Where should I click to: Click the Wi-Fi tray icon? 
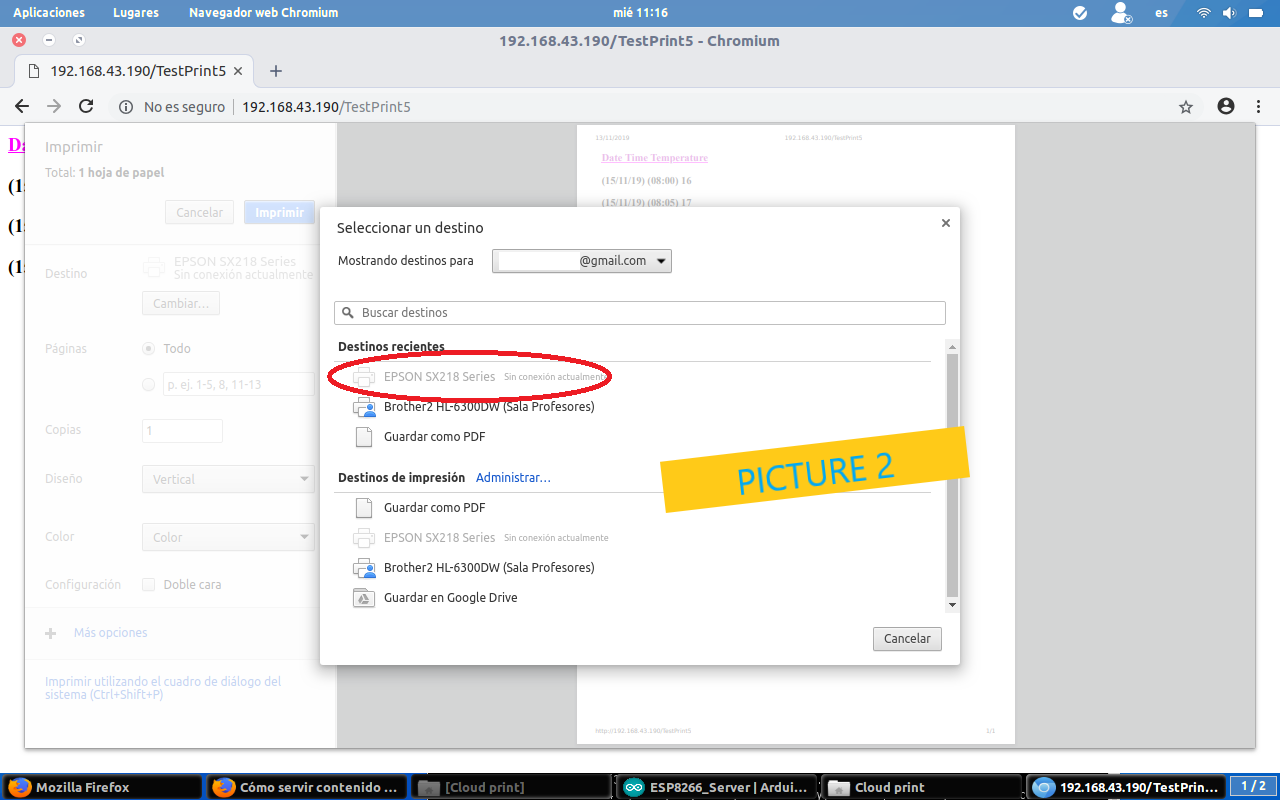(x=1204, y=13)
